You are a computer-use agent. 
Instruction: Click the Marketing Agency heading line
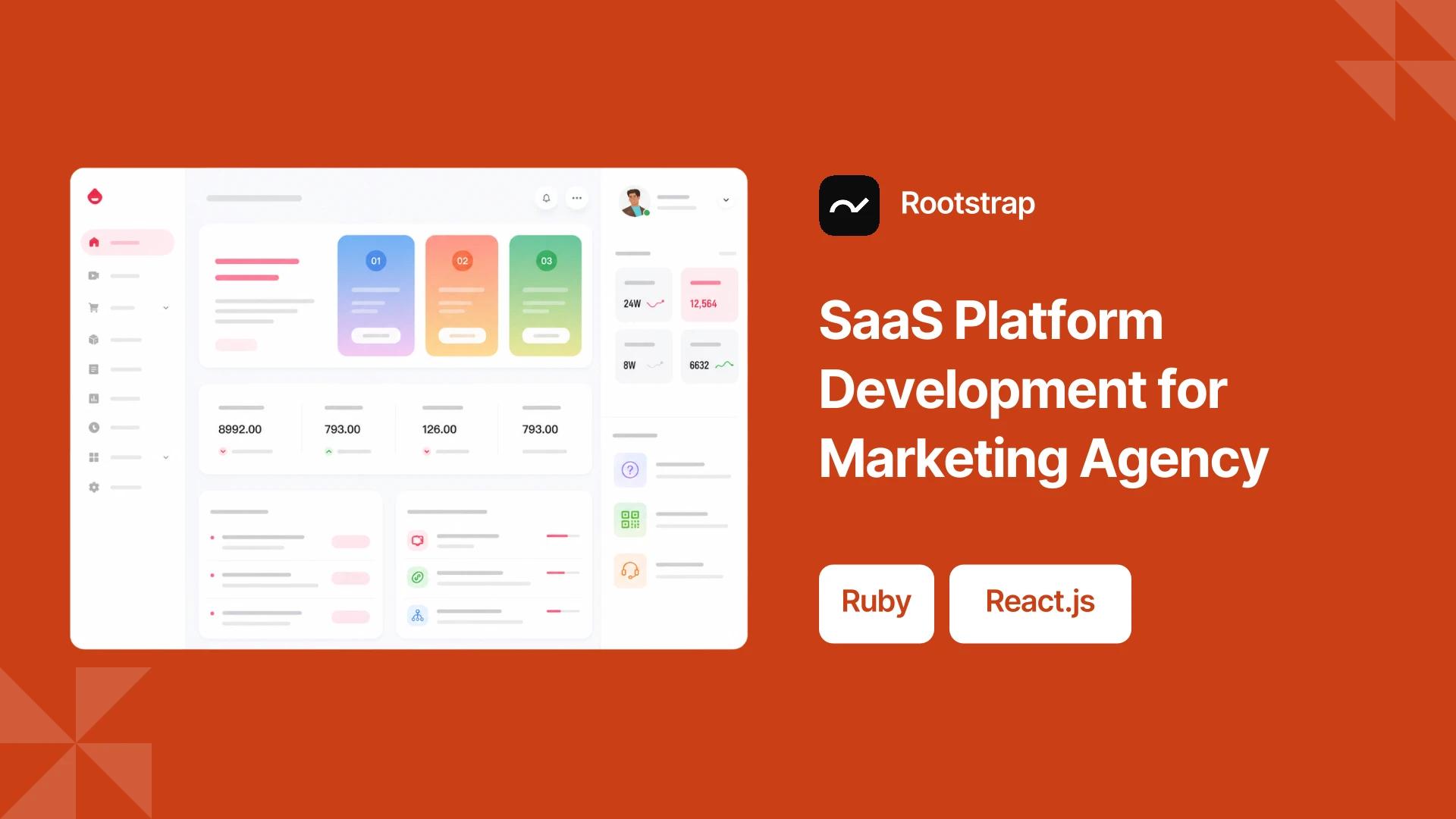click(1043, 460)
